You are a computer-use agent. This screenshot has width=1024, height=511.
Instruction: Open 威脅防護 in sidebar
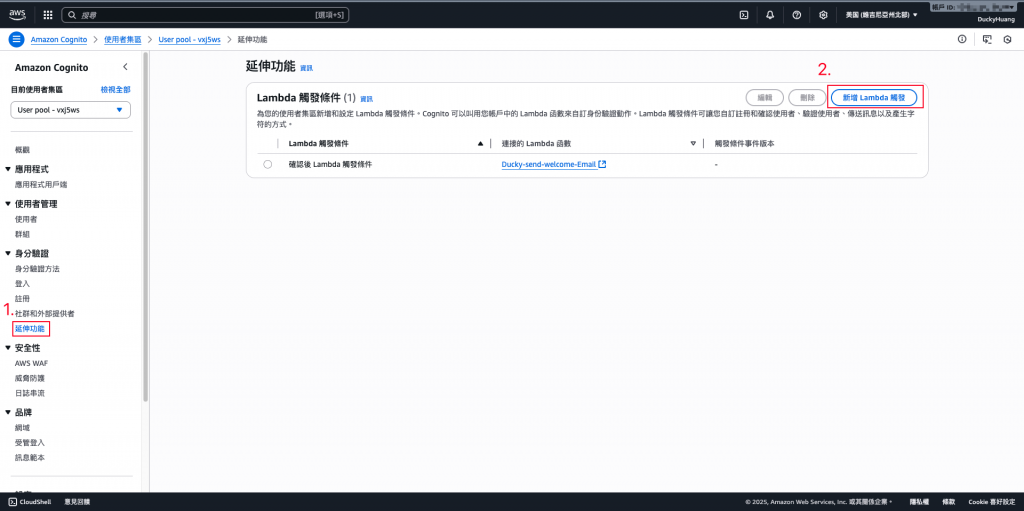tap(29, 378)
